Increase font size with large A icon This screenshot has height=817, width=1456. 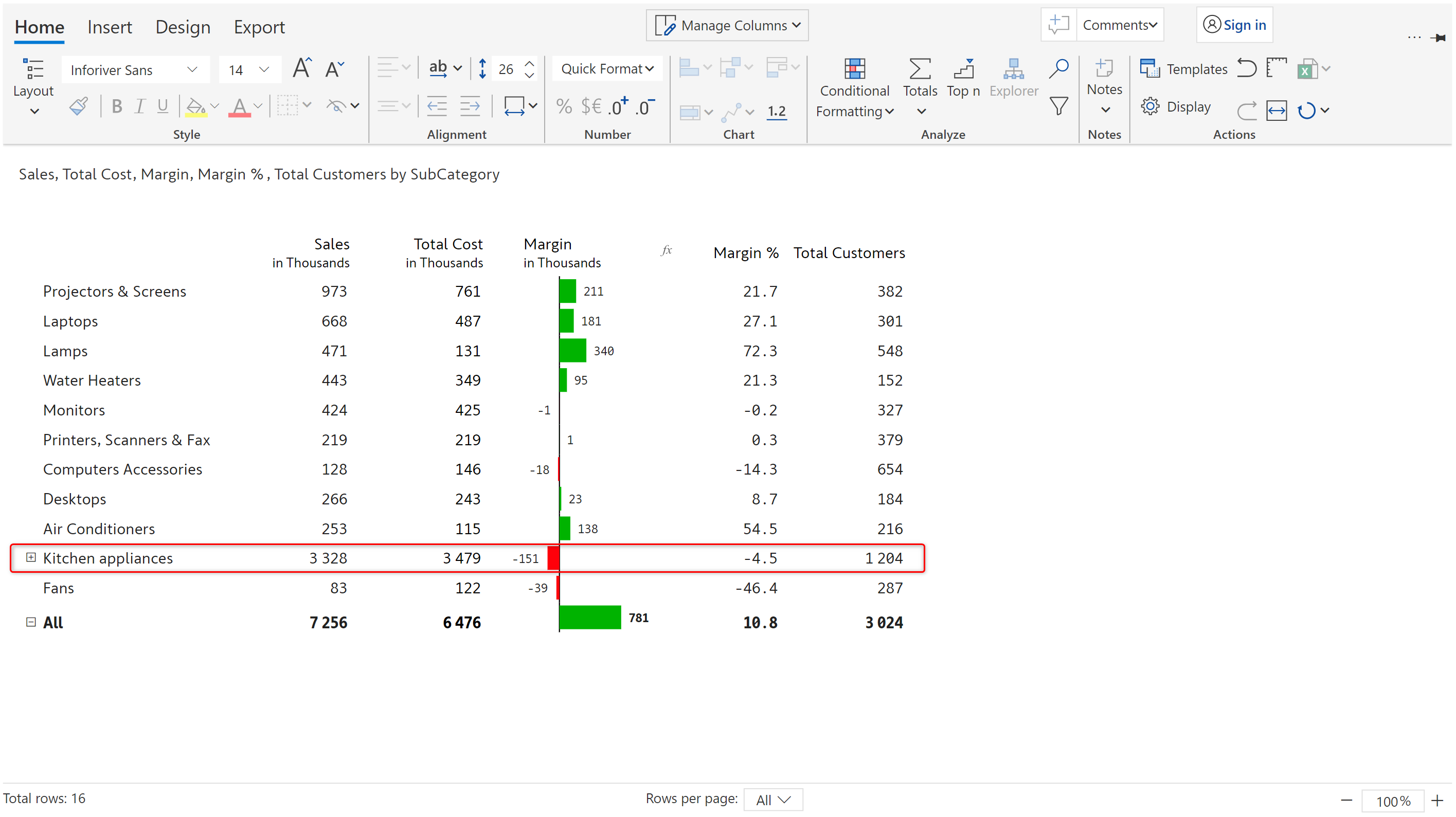tap(302, 68)
